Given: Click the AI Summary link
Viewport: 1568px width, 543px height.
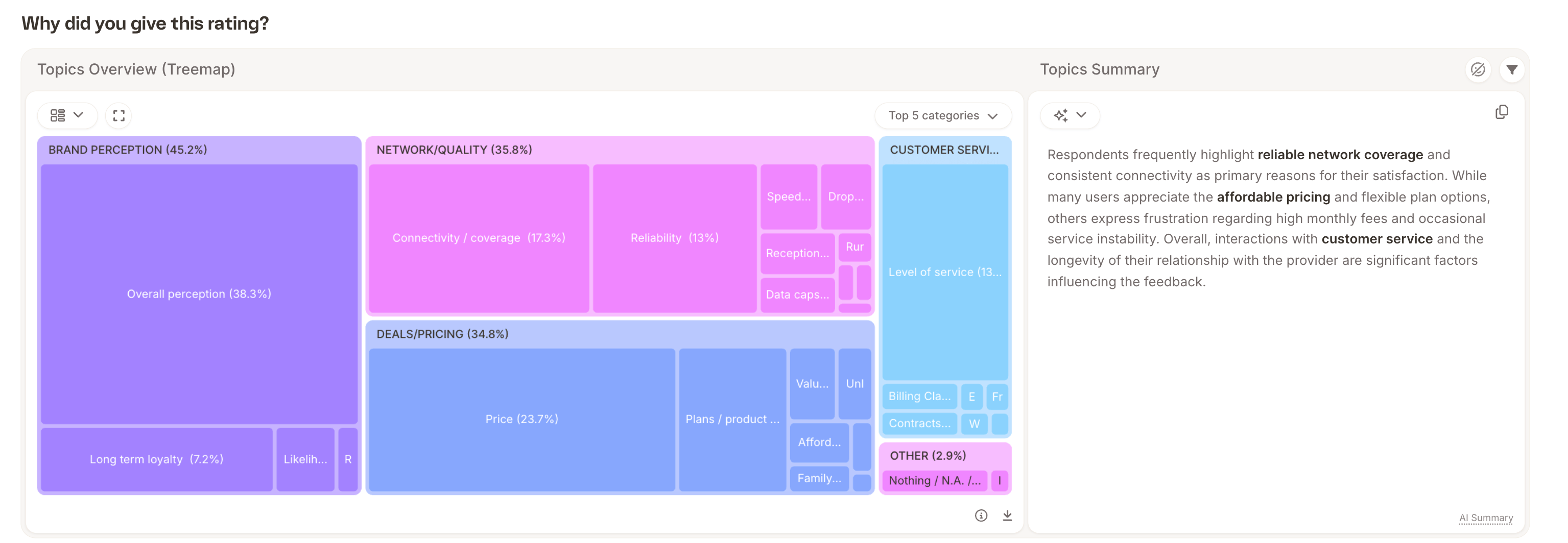Looking at the screenshot, I should coord(1485,518).
